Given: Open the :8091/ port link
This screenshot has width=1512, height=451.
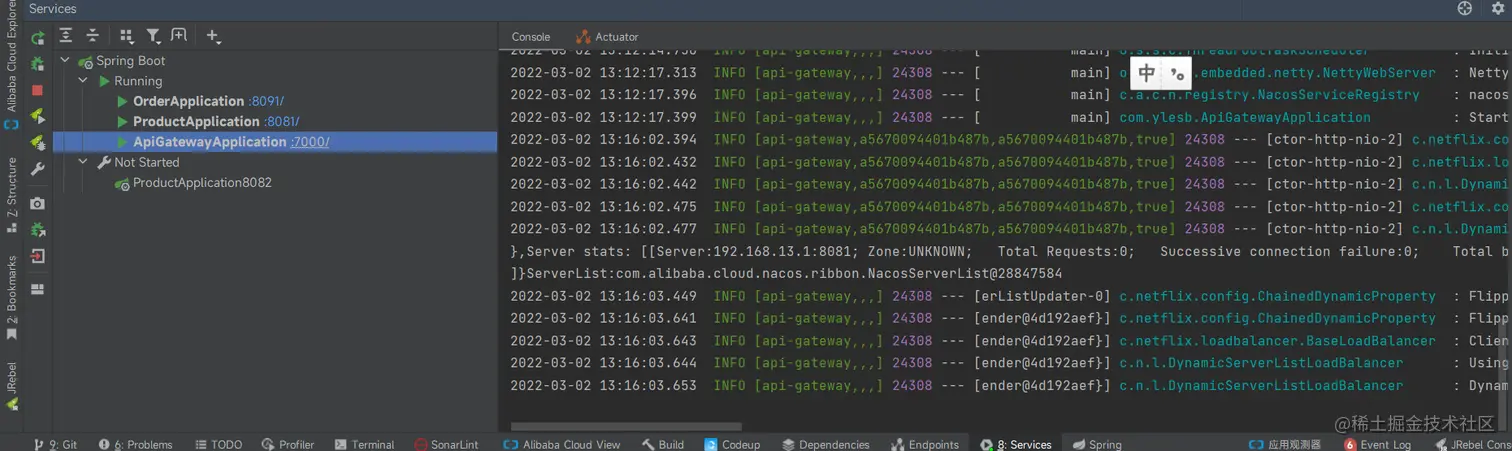Looking at the screenshot, I should point(266,101).
